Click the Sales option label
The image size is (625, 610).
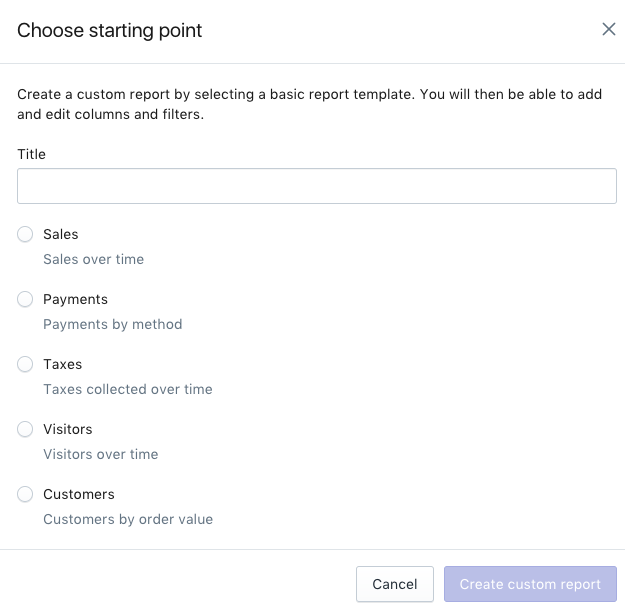click(61, 234)
